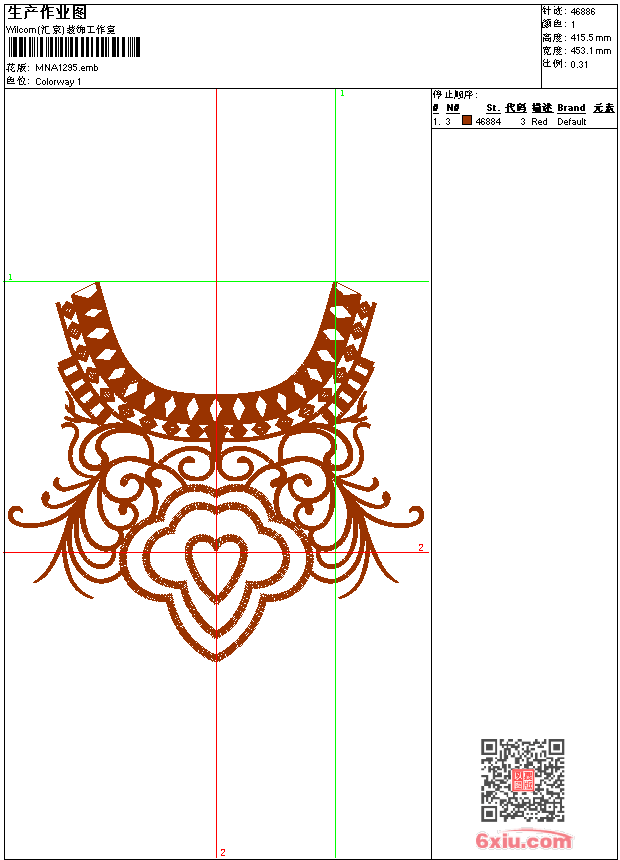Select the Default brand cell
Viewport: 620px width, 860px height.
(x=572, y=122)
